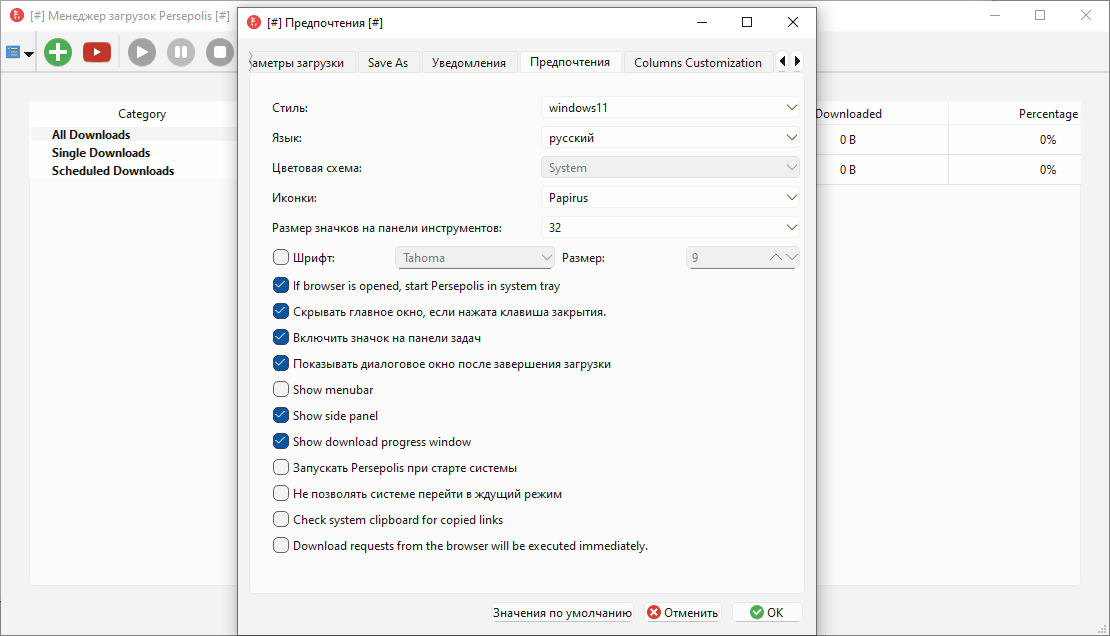Select the Предпочтения tab
Image resolution: width=1110 pixels, height=636 pixels.
click(570, 62)
